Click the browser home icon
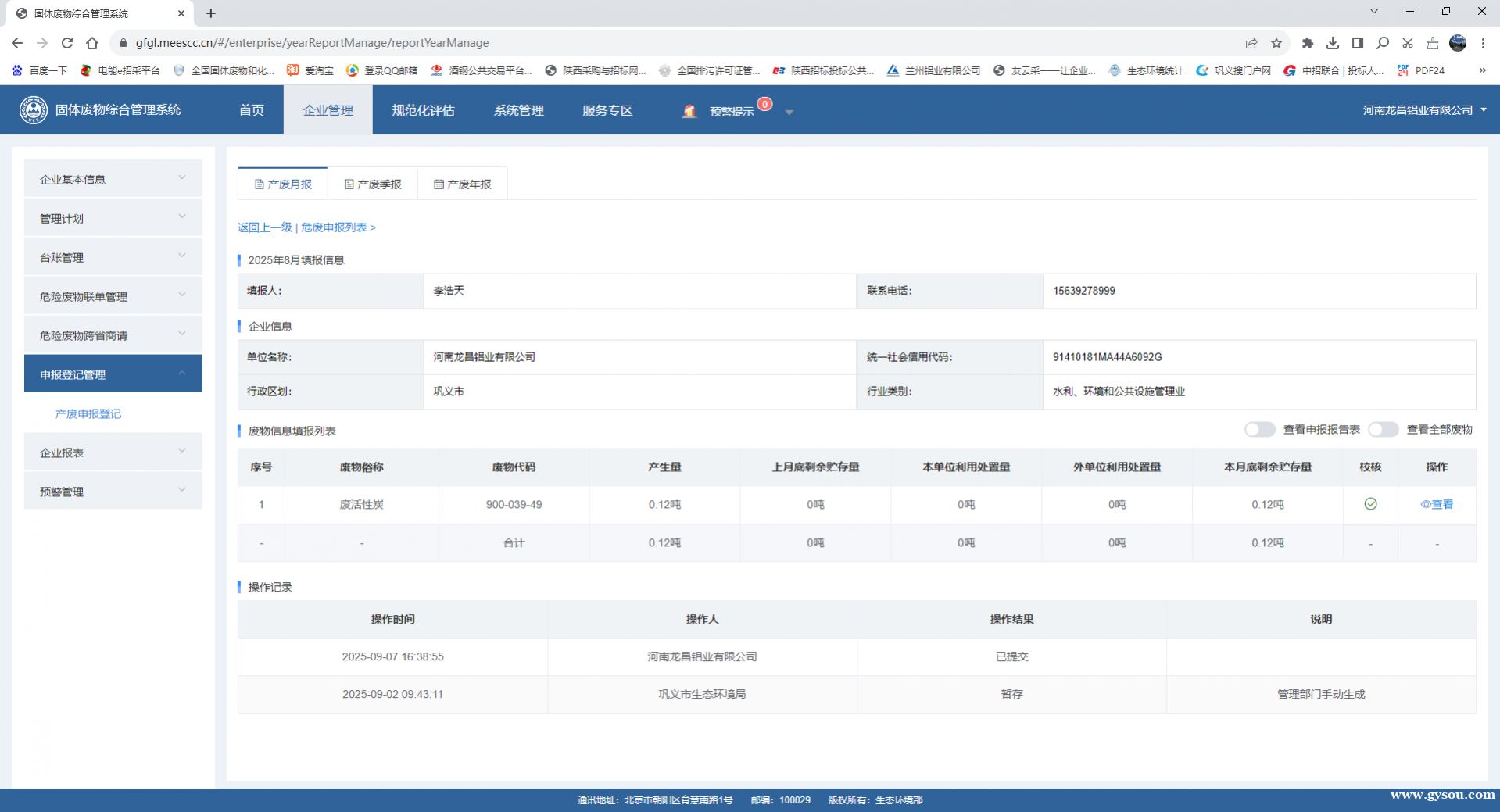1500x812 pixels. click(x=92, y=43)
